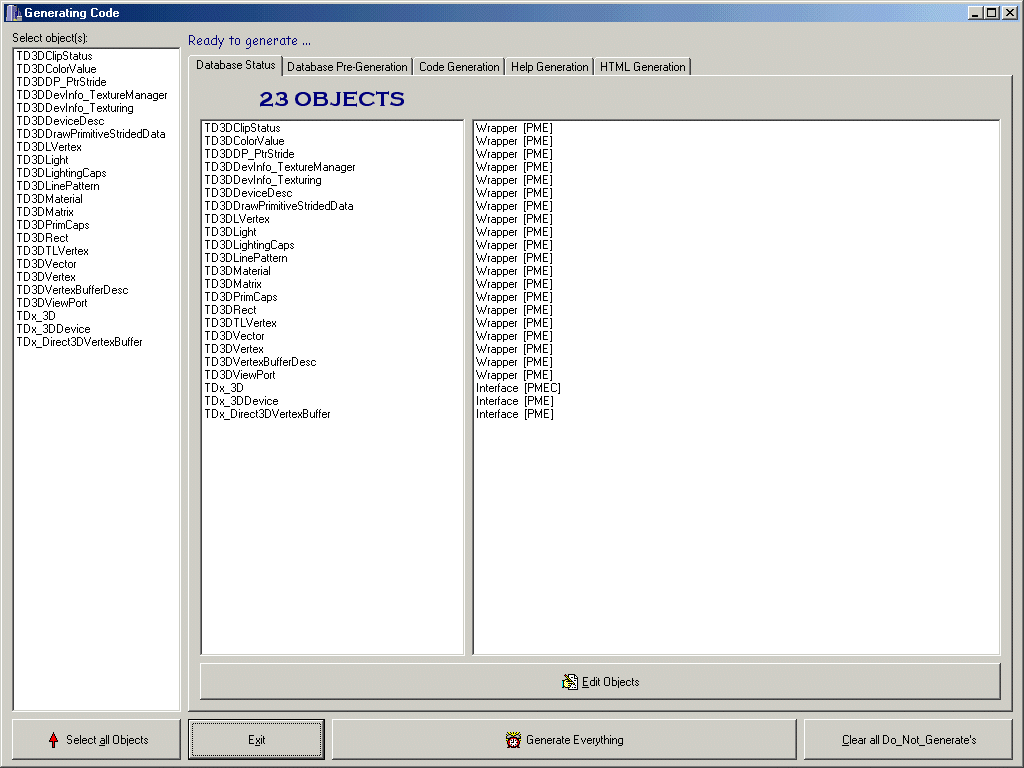
Task: Switch to the Database Pre-Generation tab
Action: pyautogui.click(x=347, y=67)
